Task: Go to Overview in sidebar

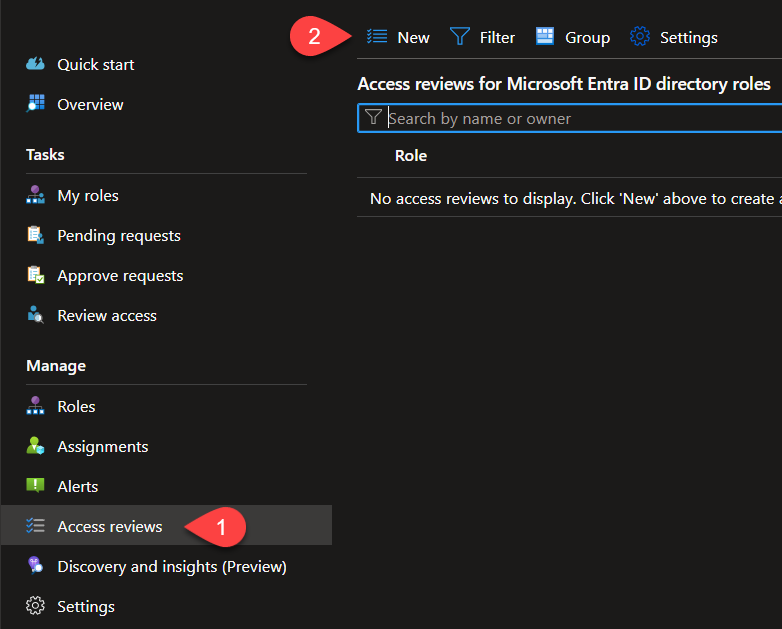Action: coord(90,105)
